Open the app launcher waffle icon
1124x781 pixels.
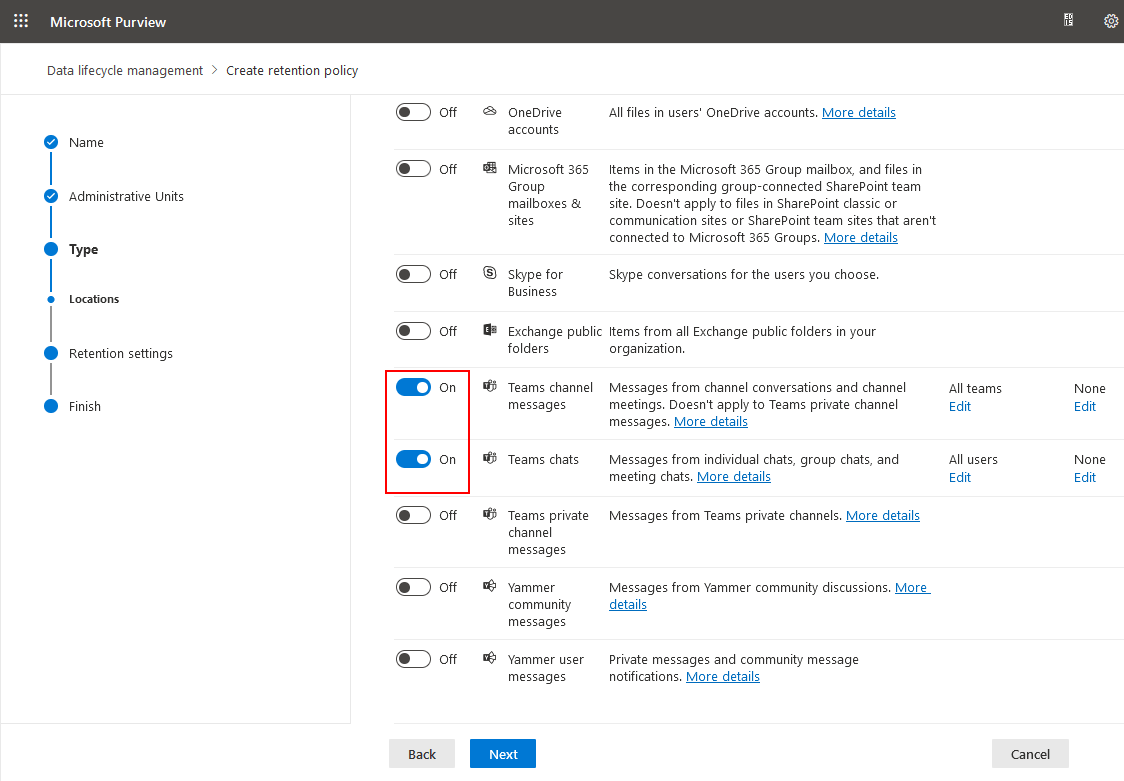click(x=21, y=21)
